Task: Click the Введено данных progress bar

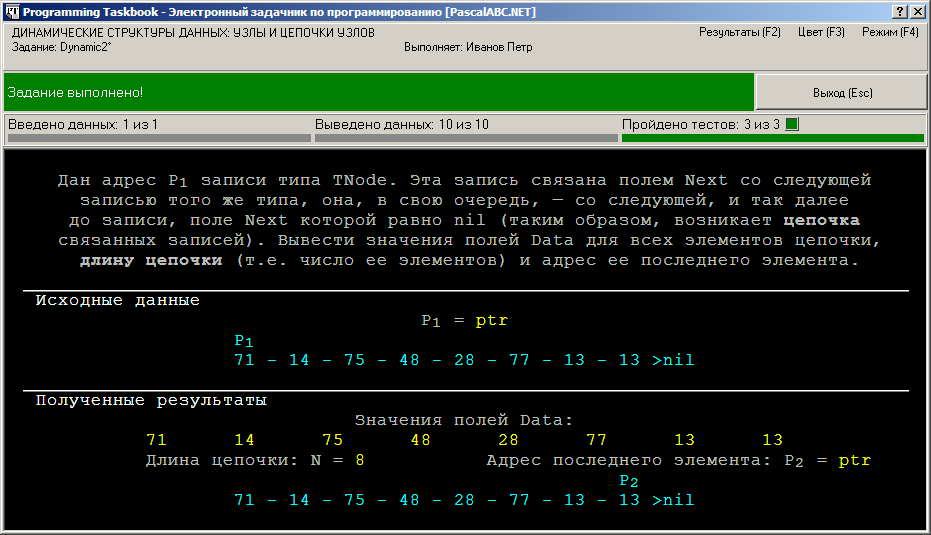Action: coord(159,138)
